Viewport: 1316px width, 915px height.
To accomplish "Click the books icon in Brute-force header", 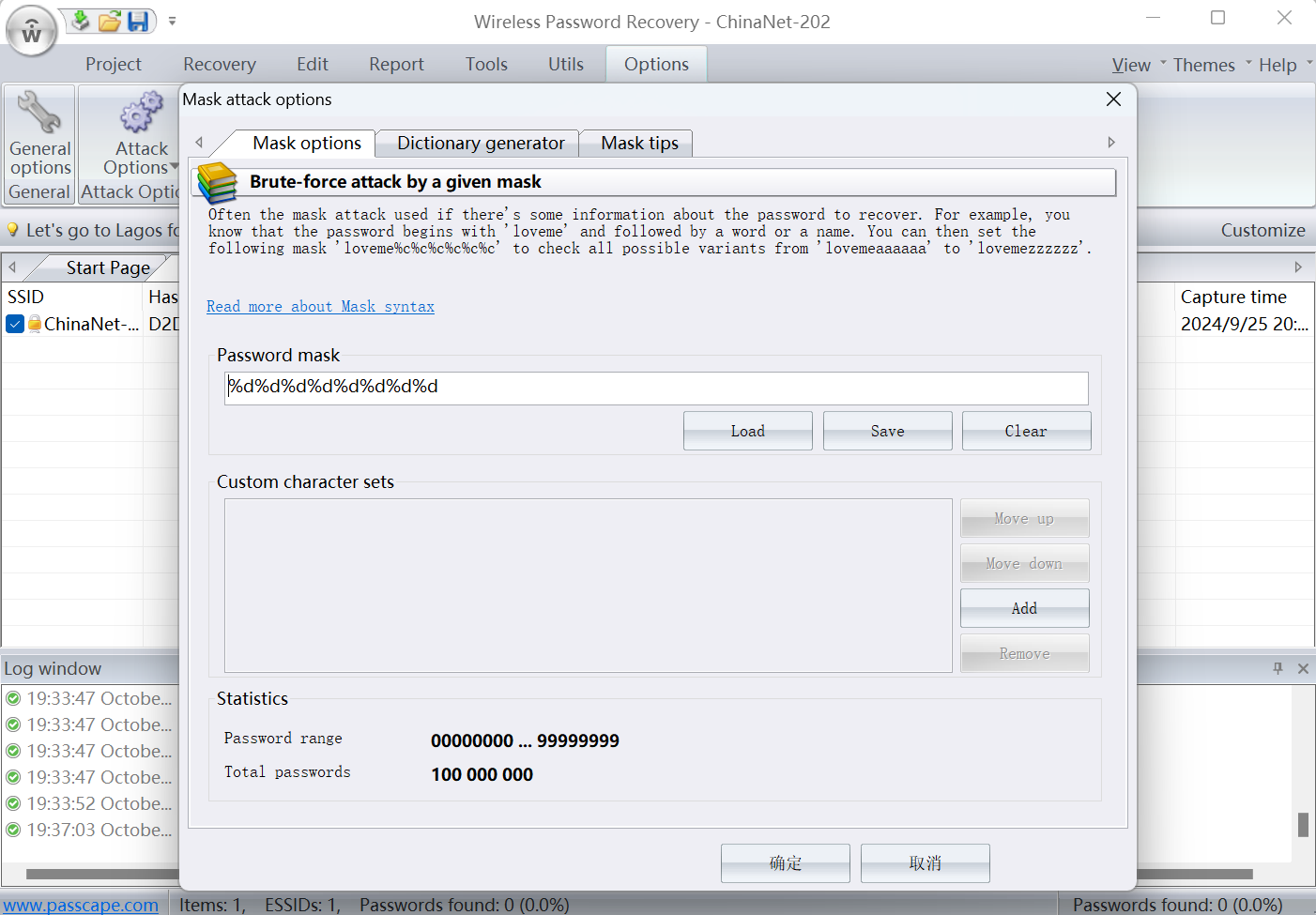I will click(x=217, y=182).
